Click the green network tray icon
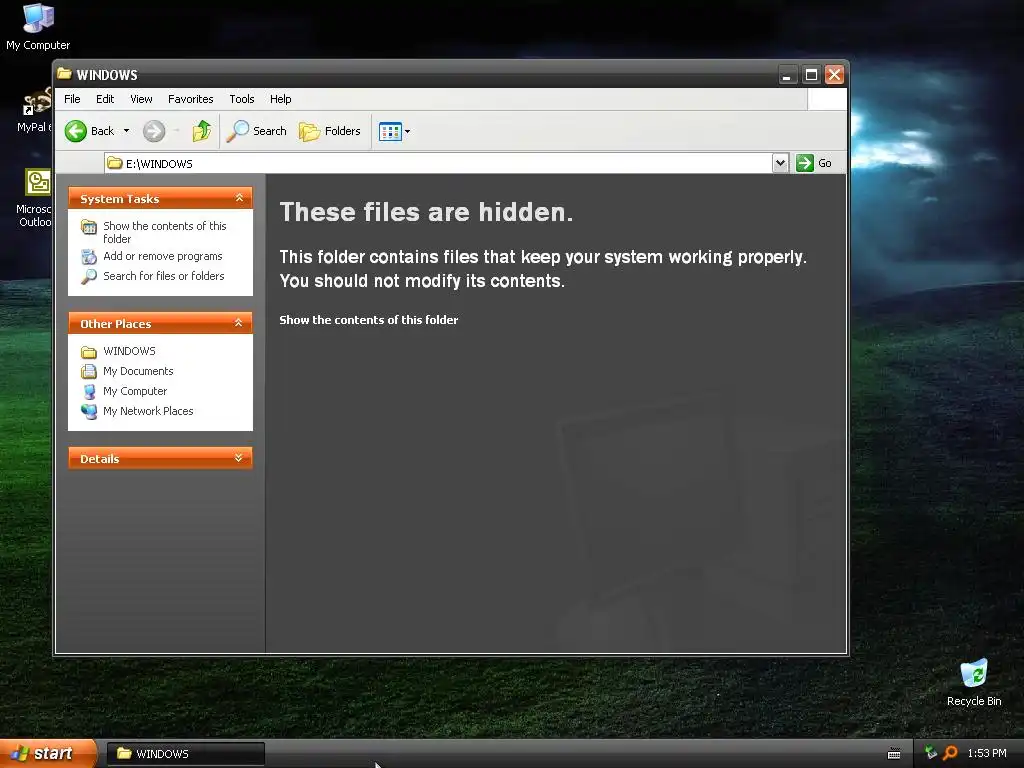This screenshot has width=1024, height=768. (931, 753)
